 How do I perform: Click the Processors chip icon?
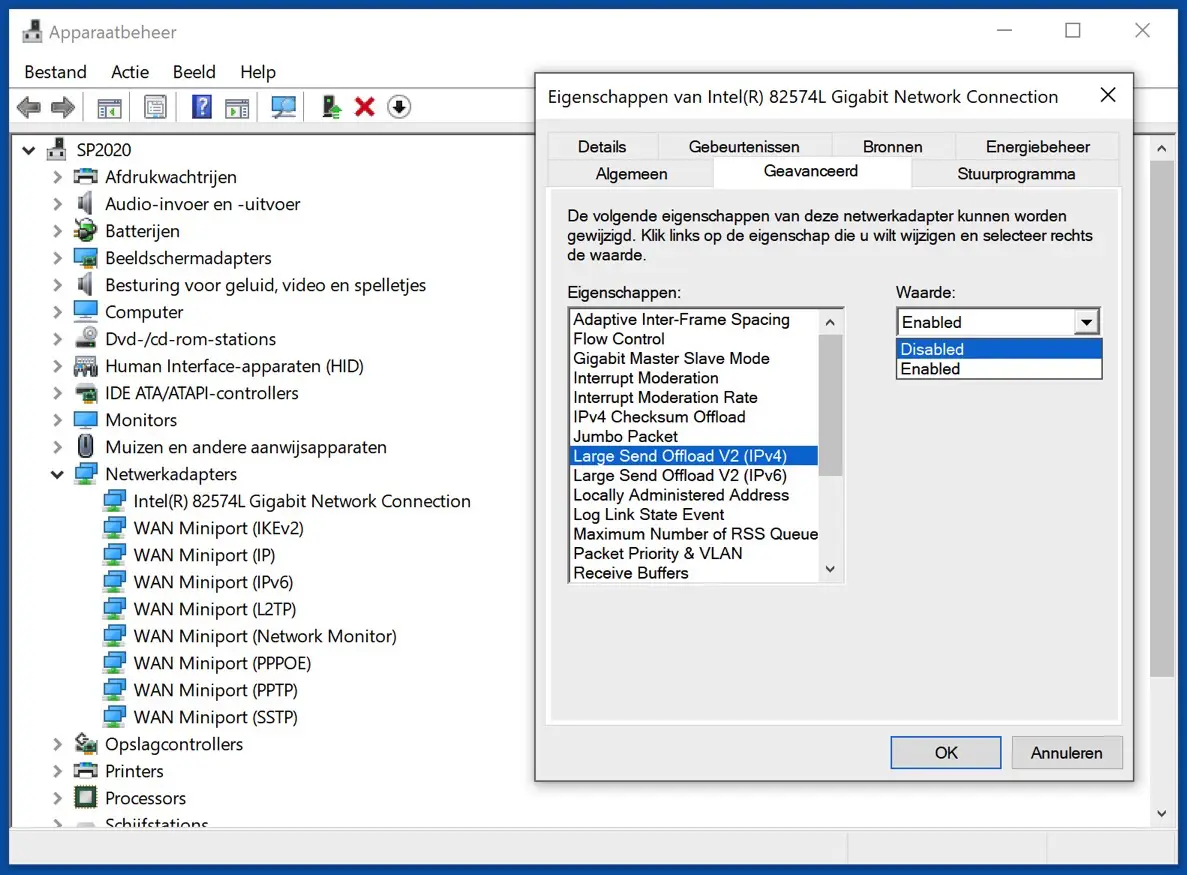[86, 798]
